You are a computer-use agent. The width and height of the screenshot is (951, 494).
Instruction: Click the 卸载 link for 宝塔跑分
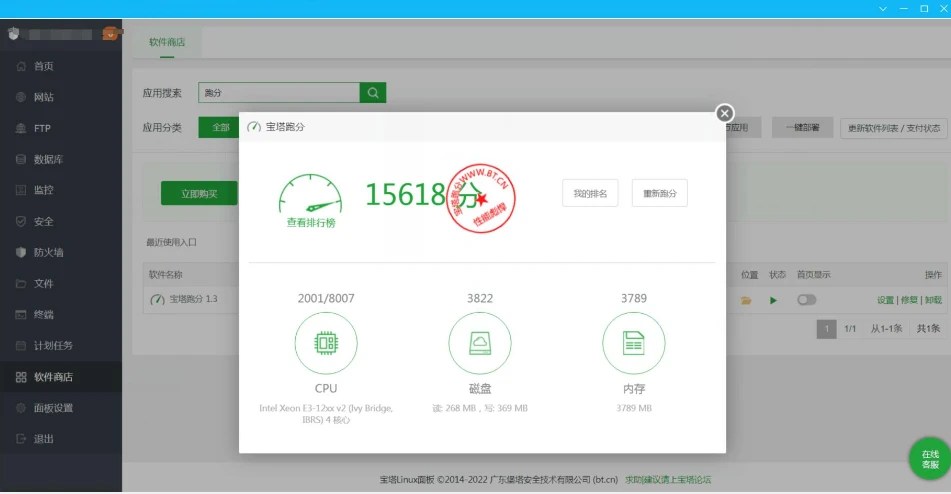[x=933, y=300]
